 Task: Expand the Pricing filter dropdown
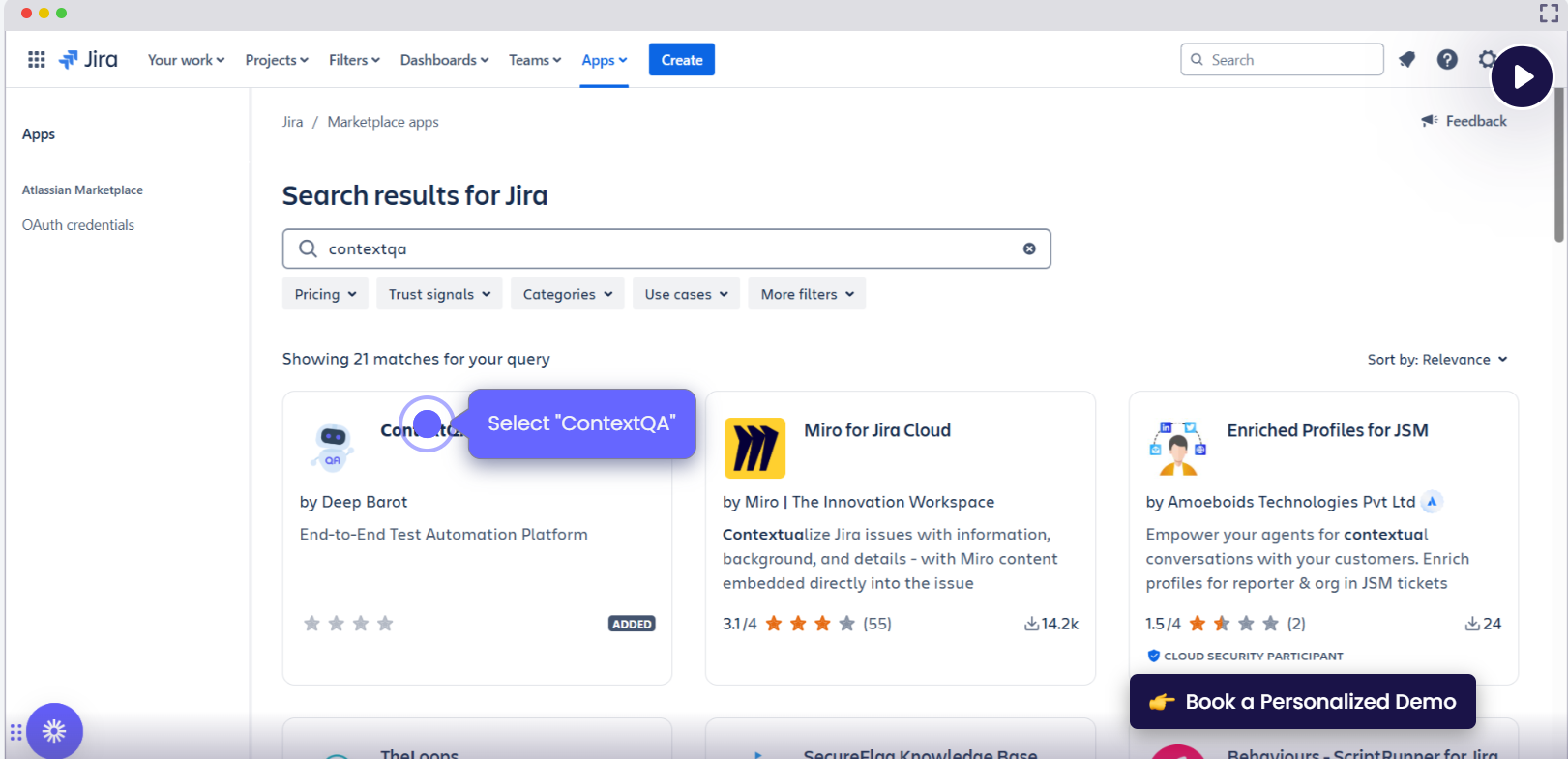coord(325,294)
